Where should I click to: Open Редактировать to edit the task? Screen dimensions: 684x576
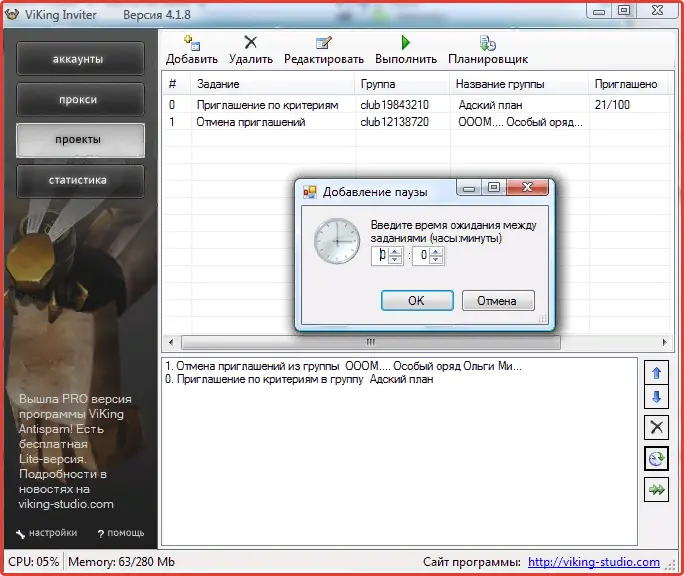coord(324,50)
